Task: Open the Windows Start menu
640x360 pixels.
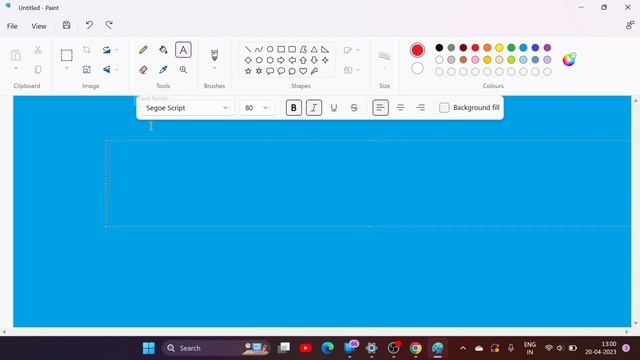Action: (149, 348)
